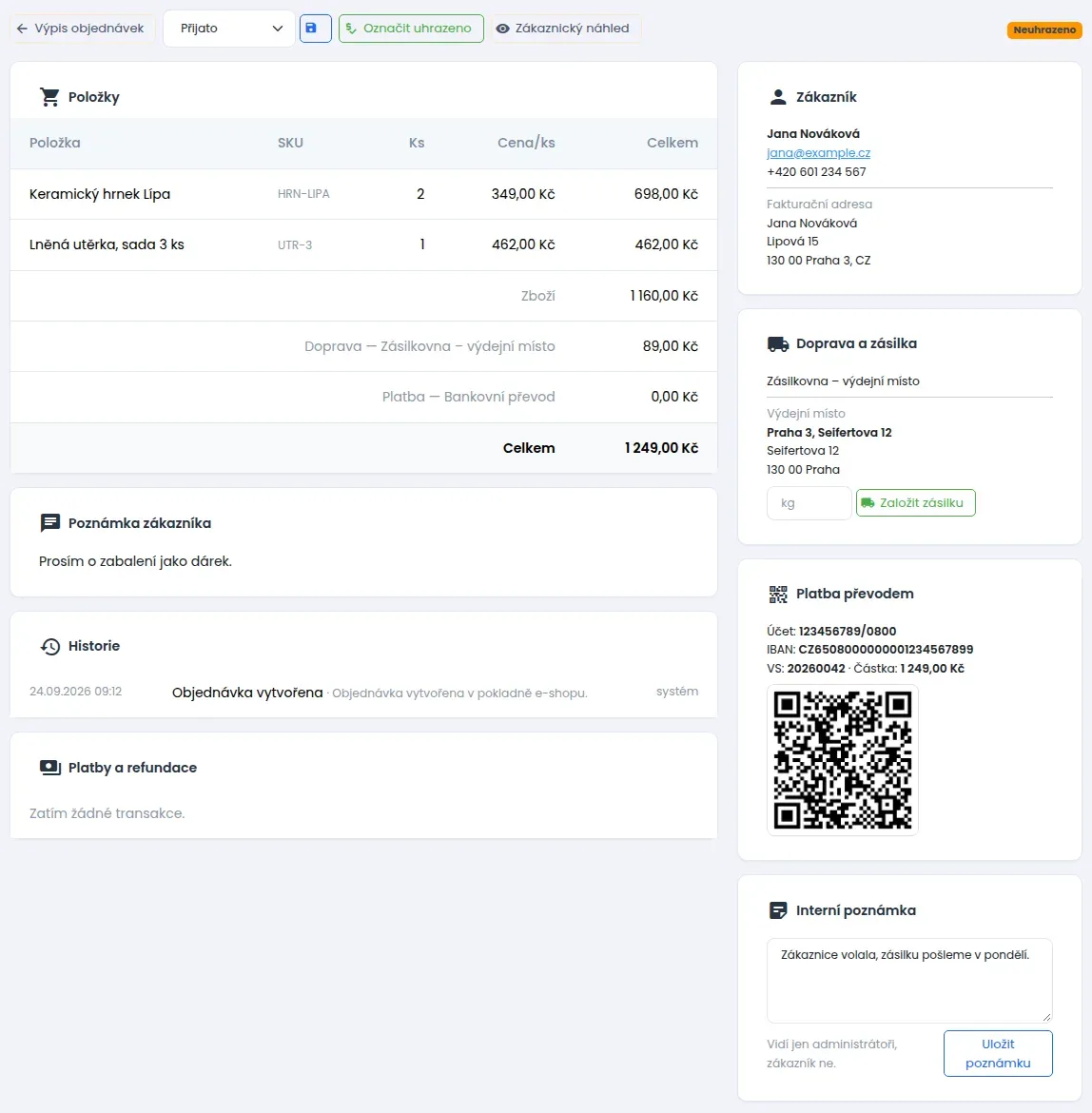Image resolution: width=1092 pixels, height=1113 pixels.
Task: Open Zákaznický náhled customer preview
Action: 565,29
